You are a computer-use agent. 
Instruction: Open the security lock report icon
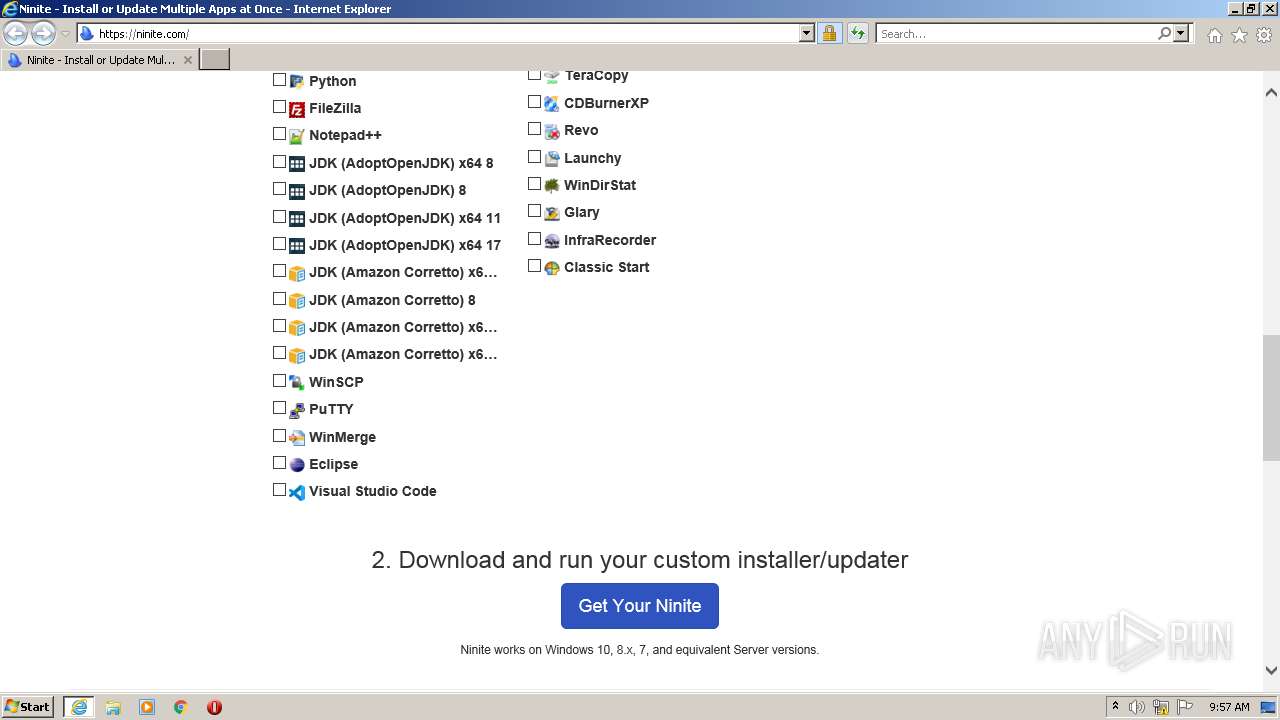[x=829, y=33]
